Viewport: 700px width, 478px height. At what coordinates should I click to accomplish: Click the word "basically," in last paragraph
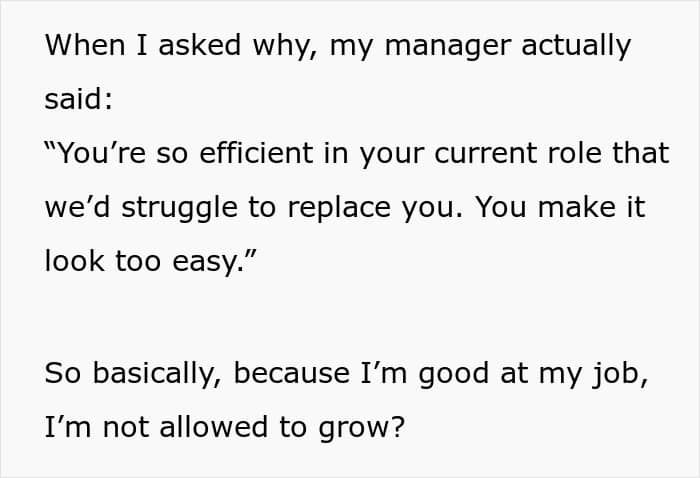tap(157, 373)
